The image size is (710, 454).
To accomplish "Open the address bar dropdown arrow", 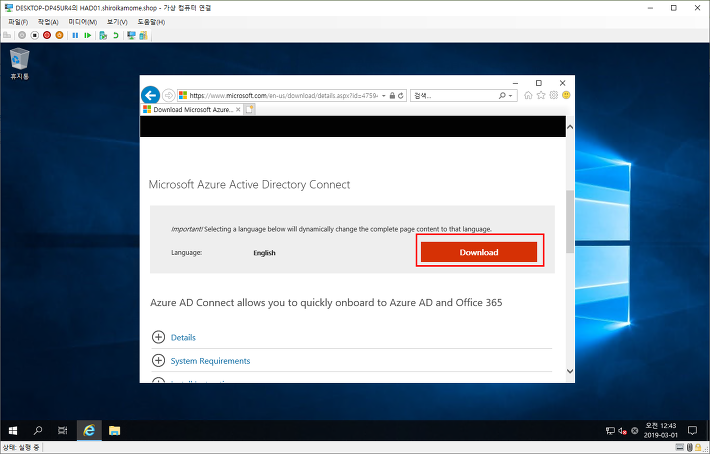I will pyautogui.click(x=384, y=96).
